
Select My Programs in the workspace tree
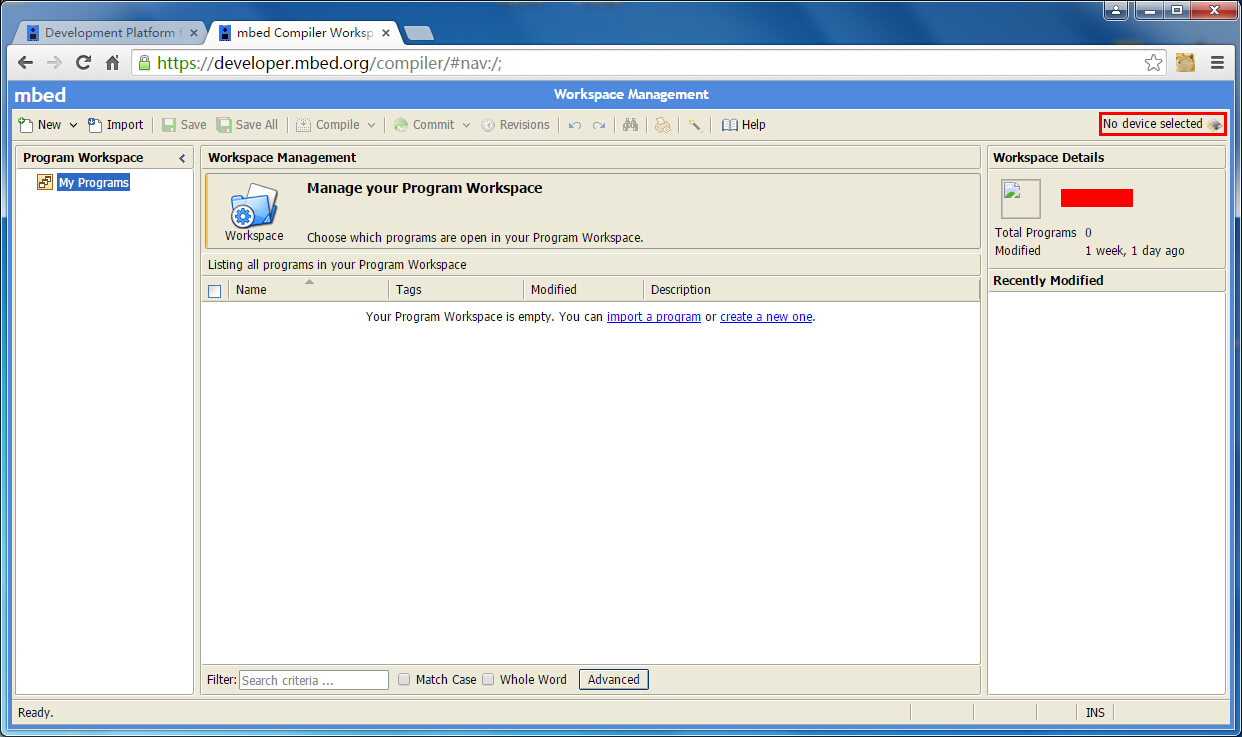click(x=93, y=183)
